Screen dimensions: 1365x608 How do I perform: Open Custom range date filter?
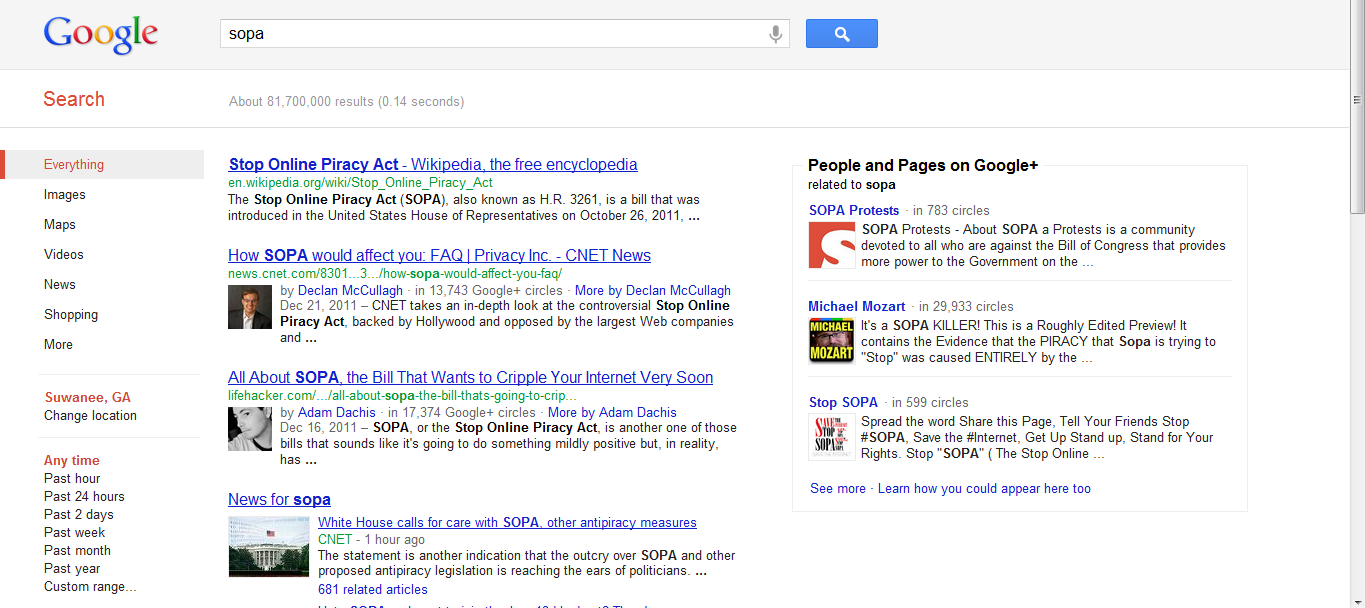[x=90, y=587]
